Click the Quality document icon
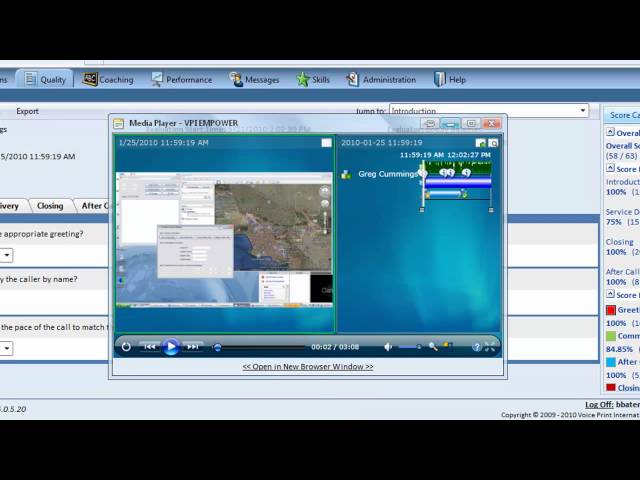The image size is (640, 480). click(30, 79)
